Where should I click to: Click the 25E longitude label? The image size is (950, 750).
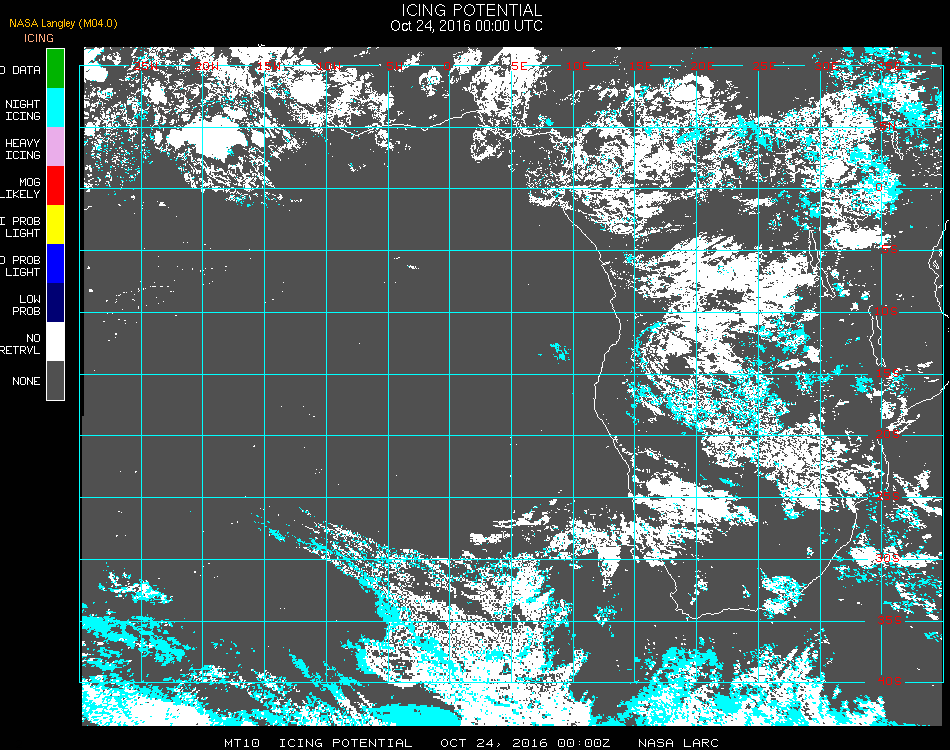click(764, 66)
